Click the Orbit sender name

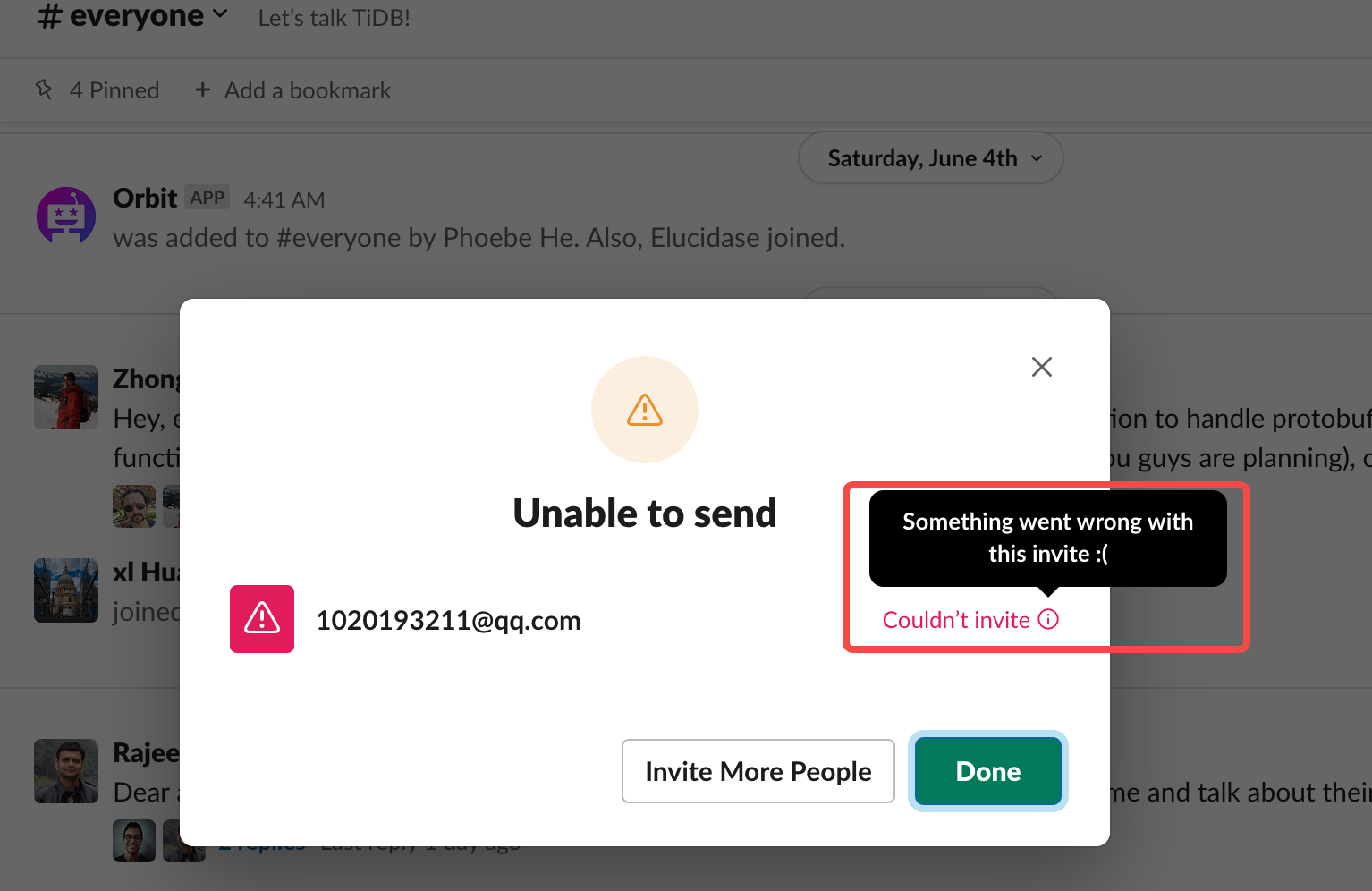click(x=145, y=198)
